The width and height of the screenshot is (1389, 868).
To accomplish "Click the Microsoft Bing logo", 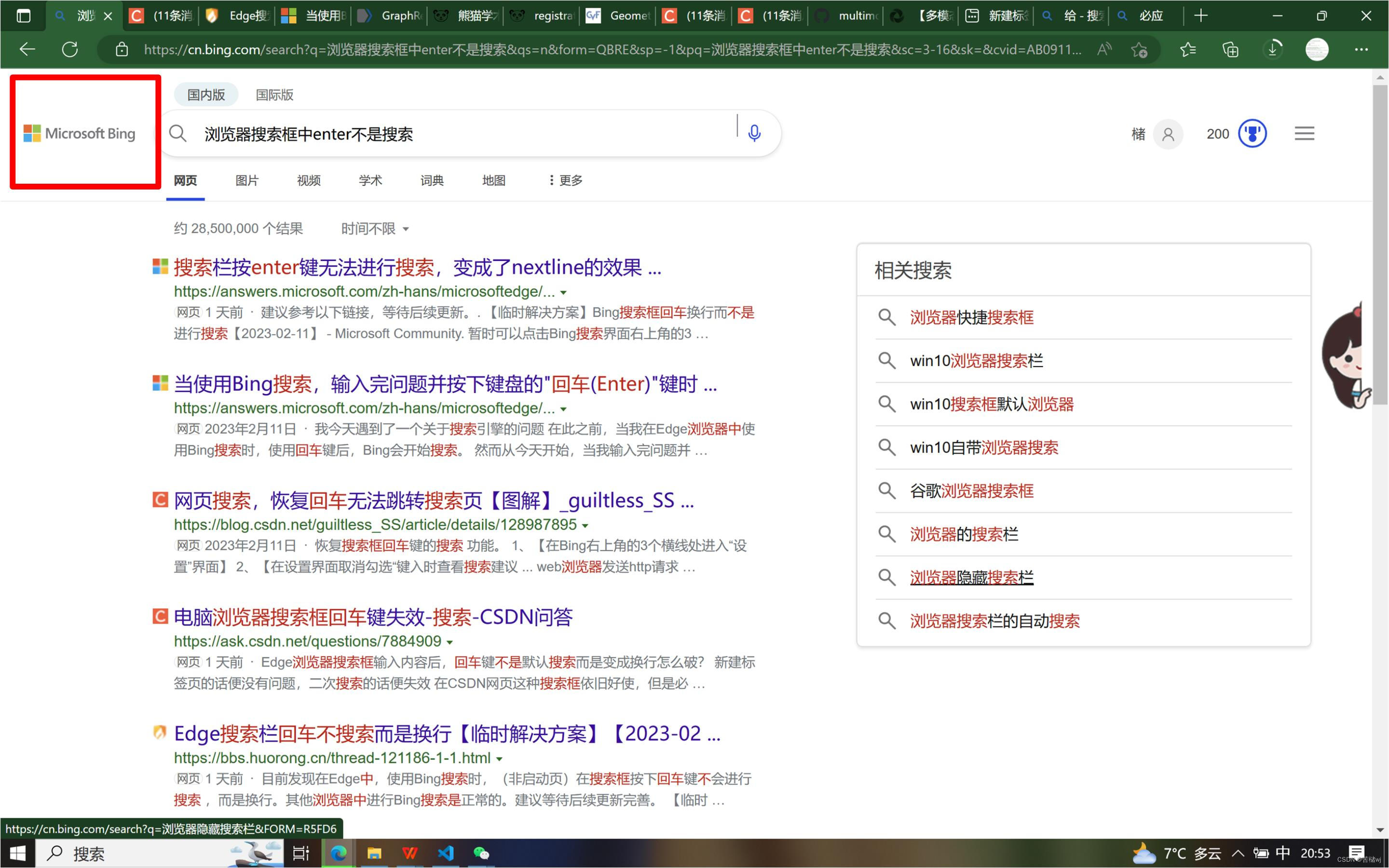I will (80, 133).
